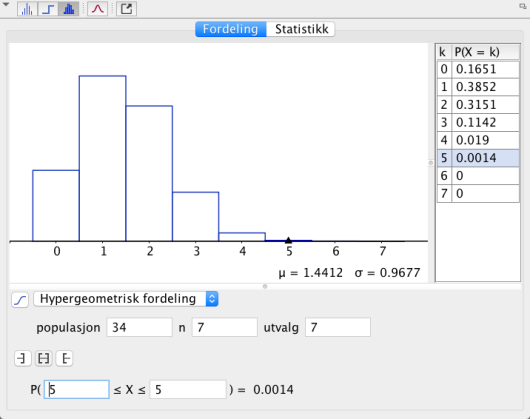Expand the toolbar triangle in the top-left corner

6,5
